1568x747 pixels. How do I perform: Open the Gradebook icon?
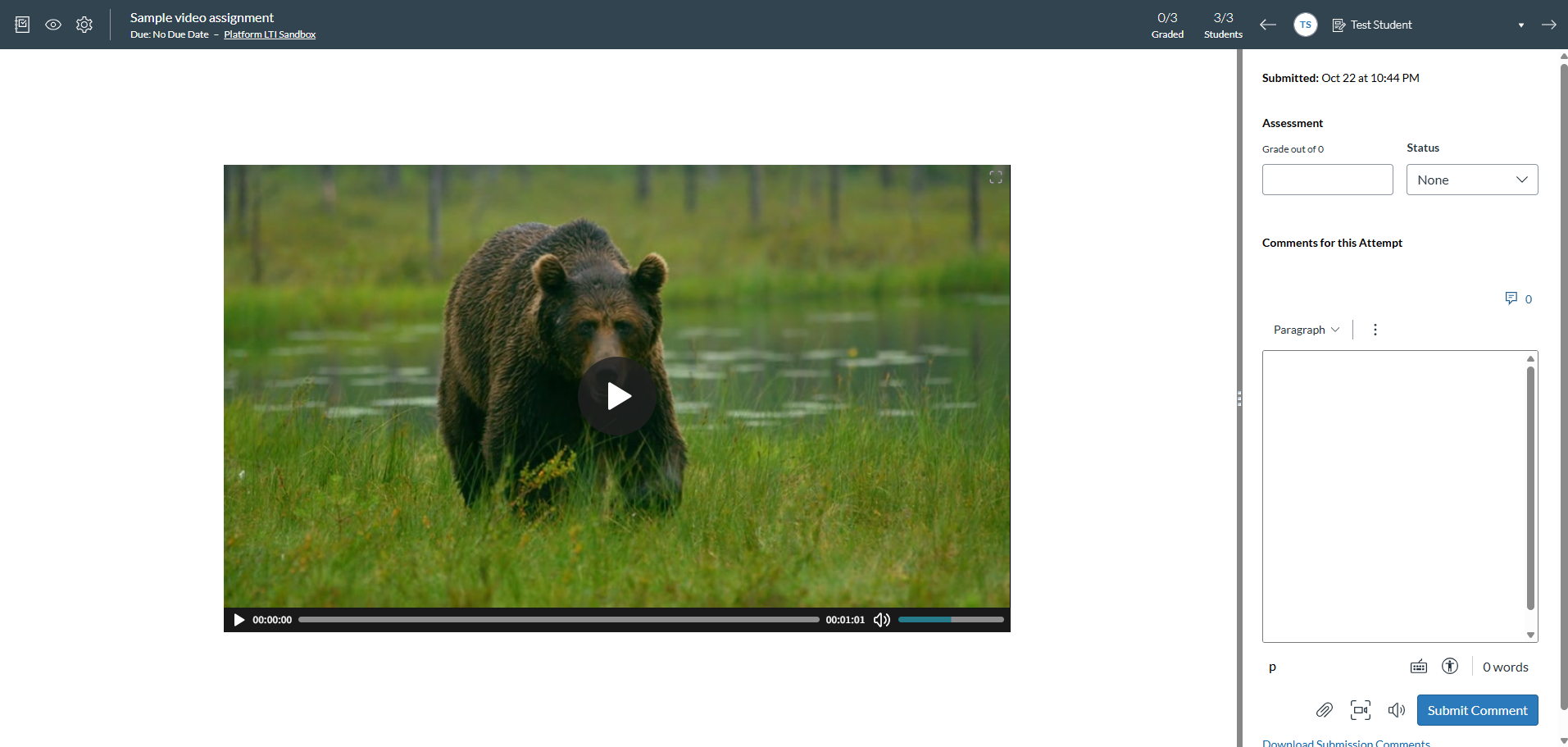22,25
